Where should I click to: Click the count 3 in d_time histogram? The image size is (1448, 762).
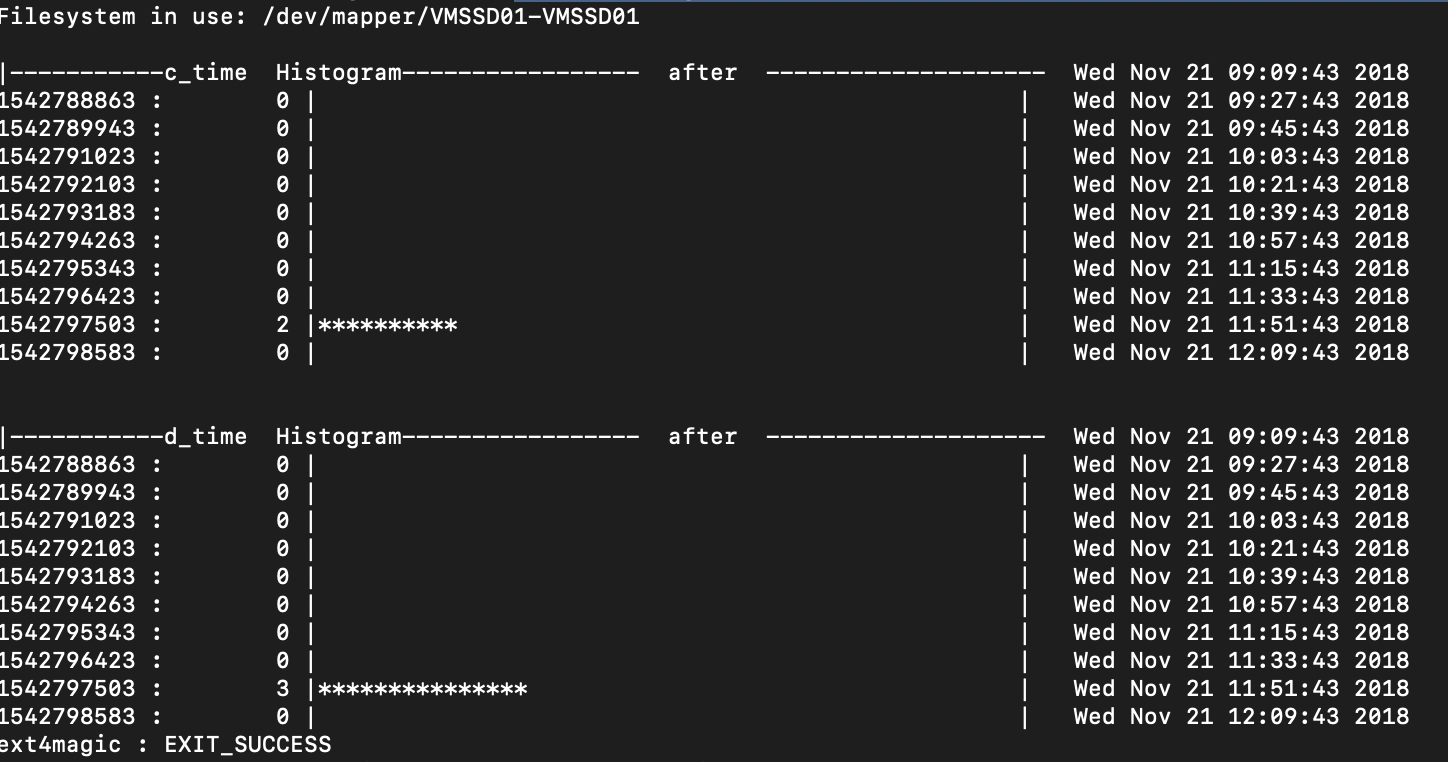pos(283,689)
